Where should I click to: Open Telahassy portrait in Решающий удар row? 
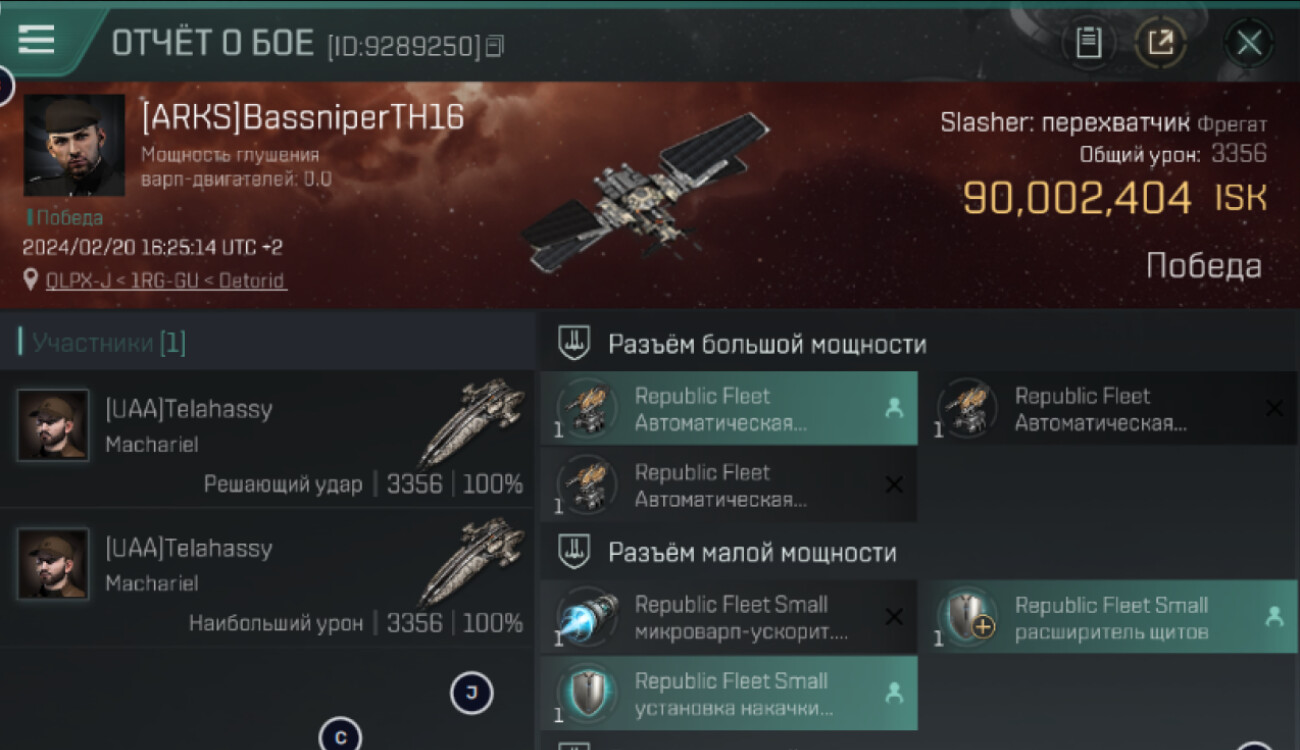[x=53, y=424]
